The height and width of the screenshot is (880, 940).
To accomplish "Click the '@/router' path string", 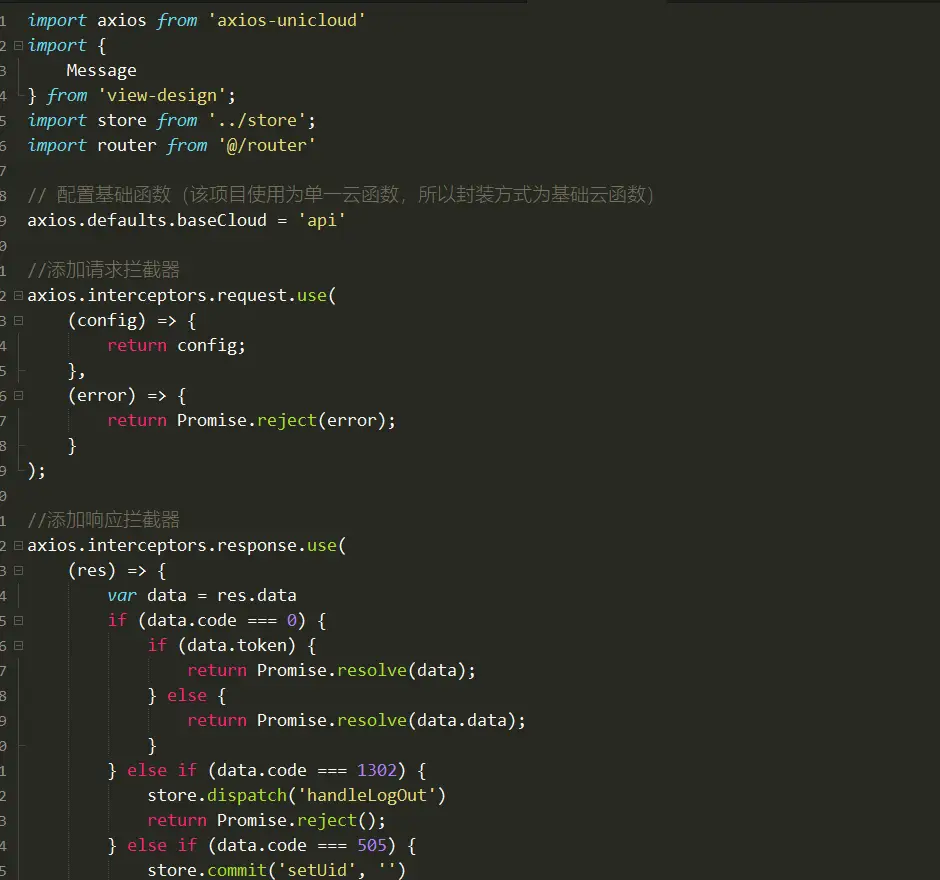I will click(x=267, y=146).
